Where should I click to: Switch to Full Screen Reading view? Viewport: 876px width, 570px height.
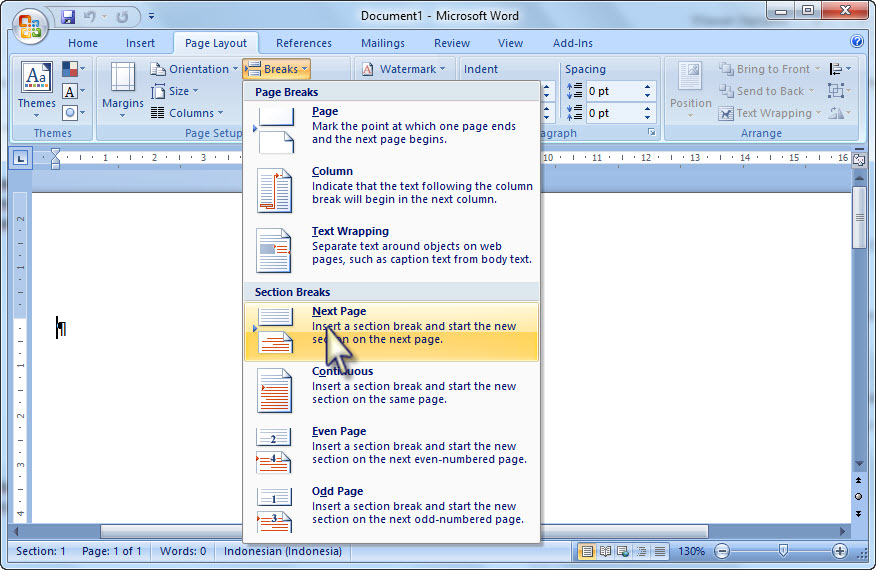(605, 552)
